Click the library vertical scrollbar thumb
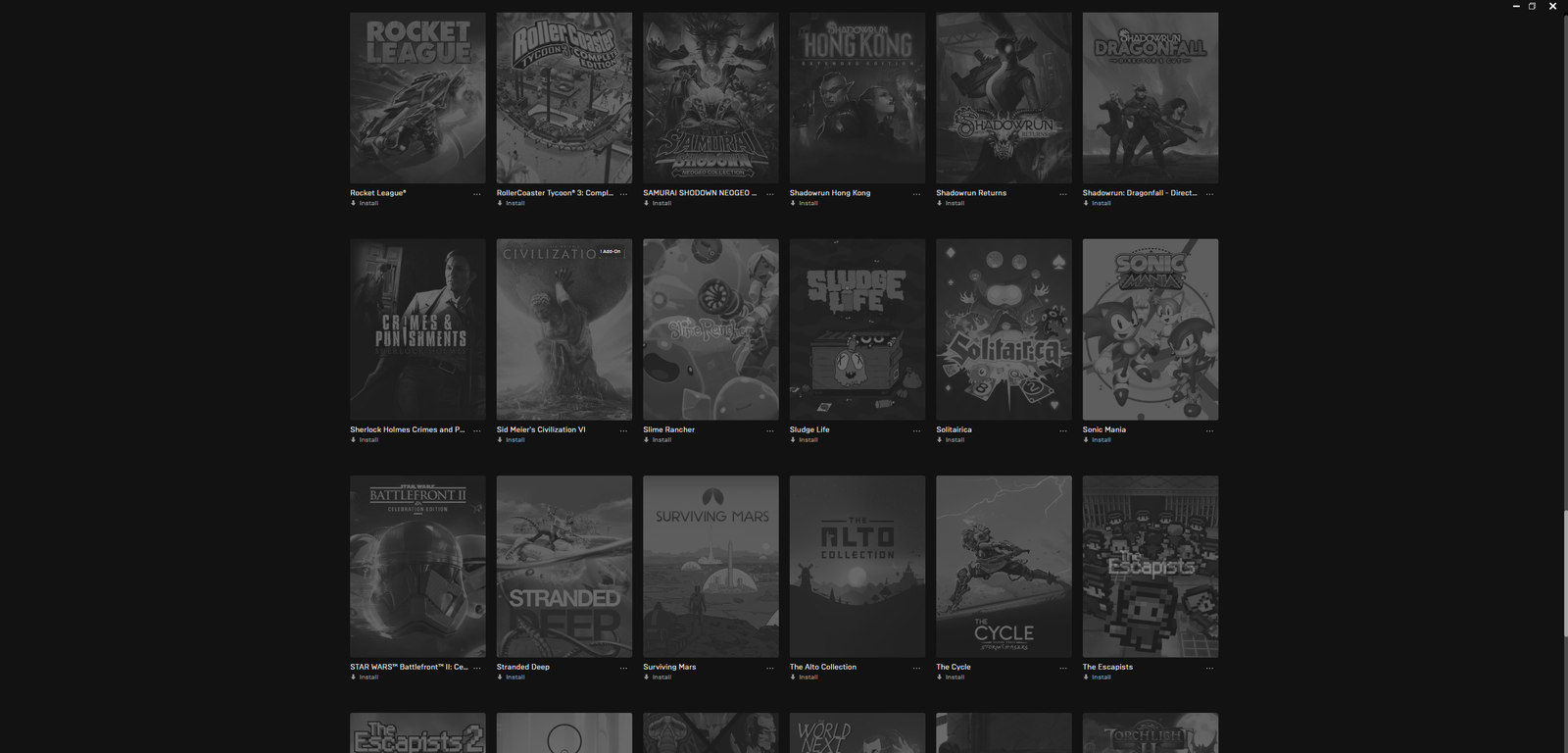The width and height of the screenshot is (1568, 753). pos(1564,574)
